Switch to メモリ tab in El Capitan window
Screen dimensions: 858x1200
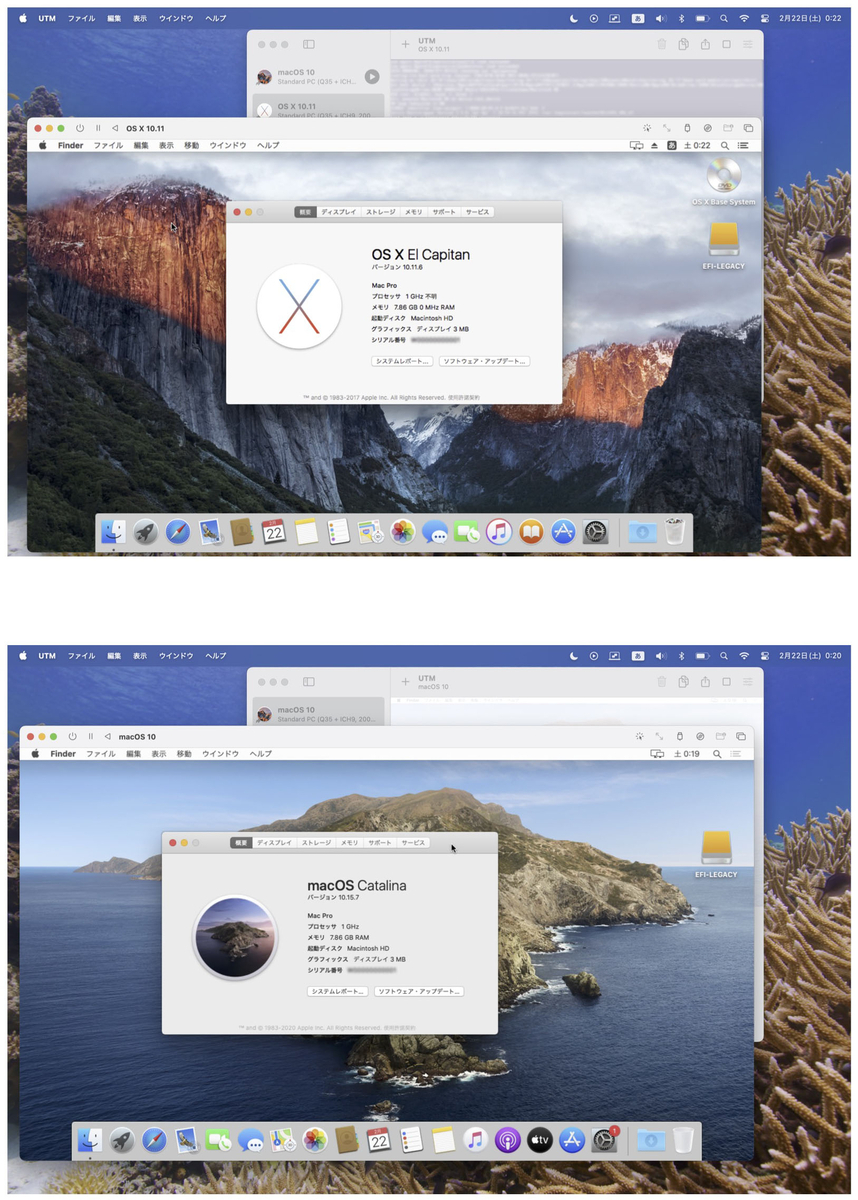click(414, 212)
